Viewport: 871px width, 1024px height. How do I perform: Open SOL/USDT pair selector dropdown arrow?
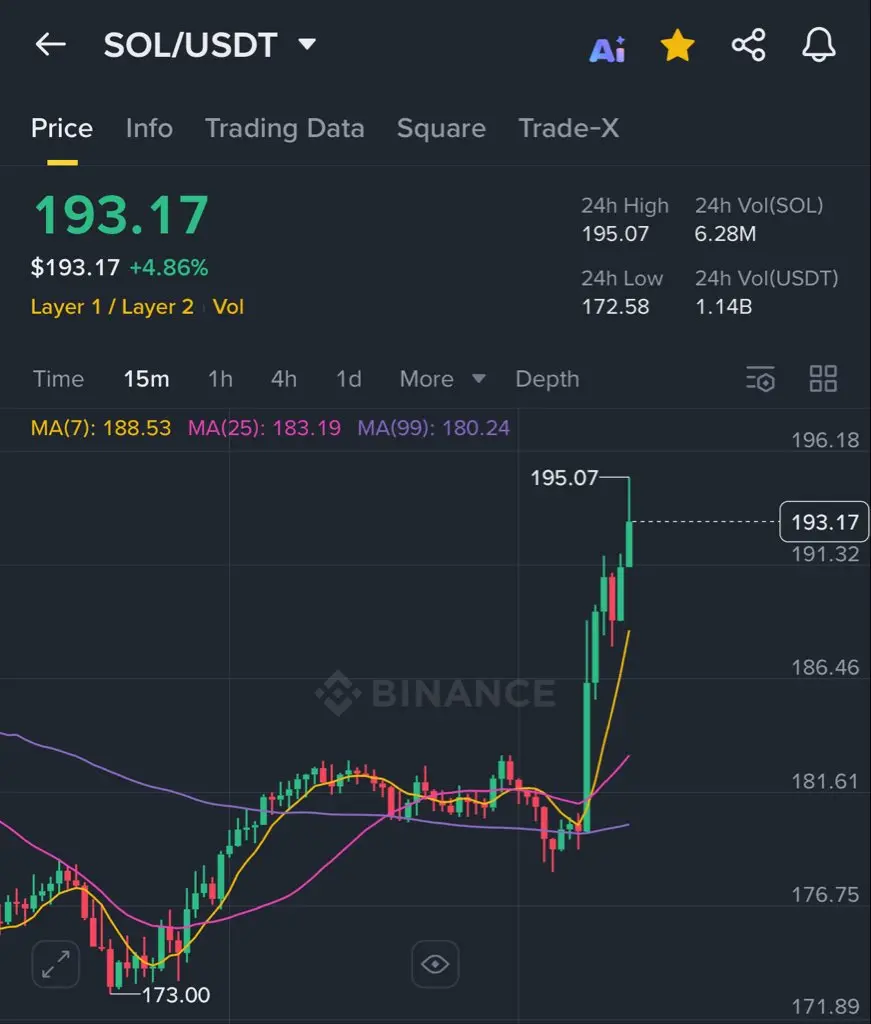click(307, 44)
